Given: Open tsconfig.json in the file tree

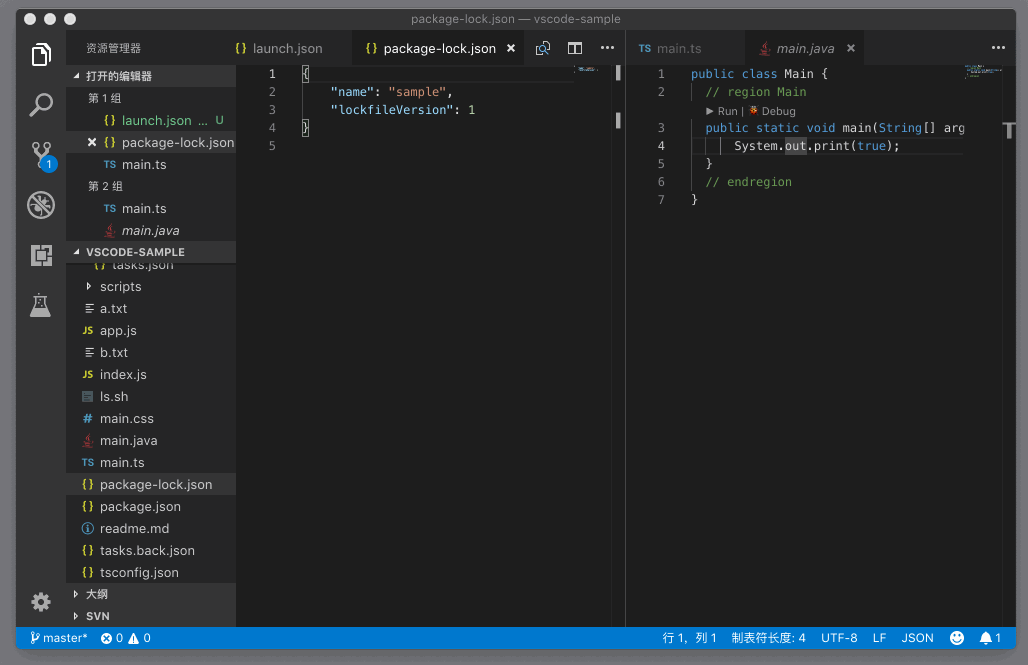Looking at the screenshot, I should click(139, 573).
